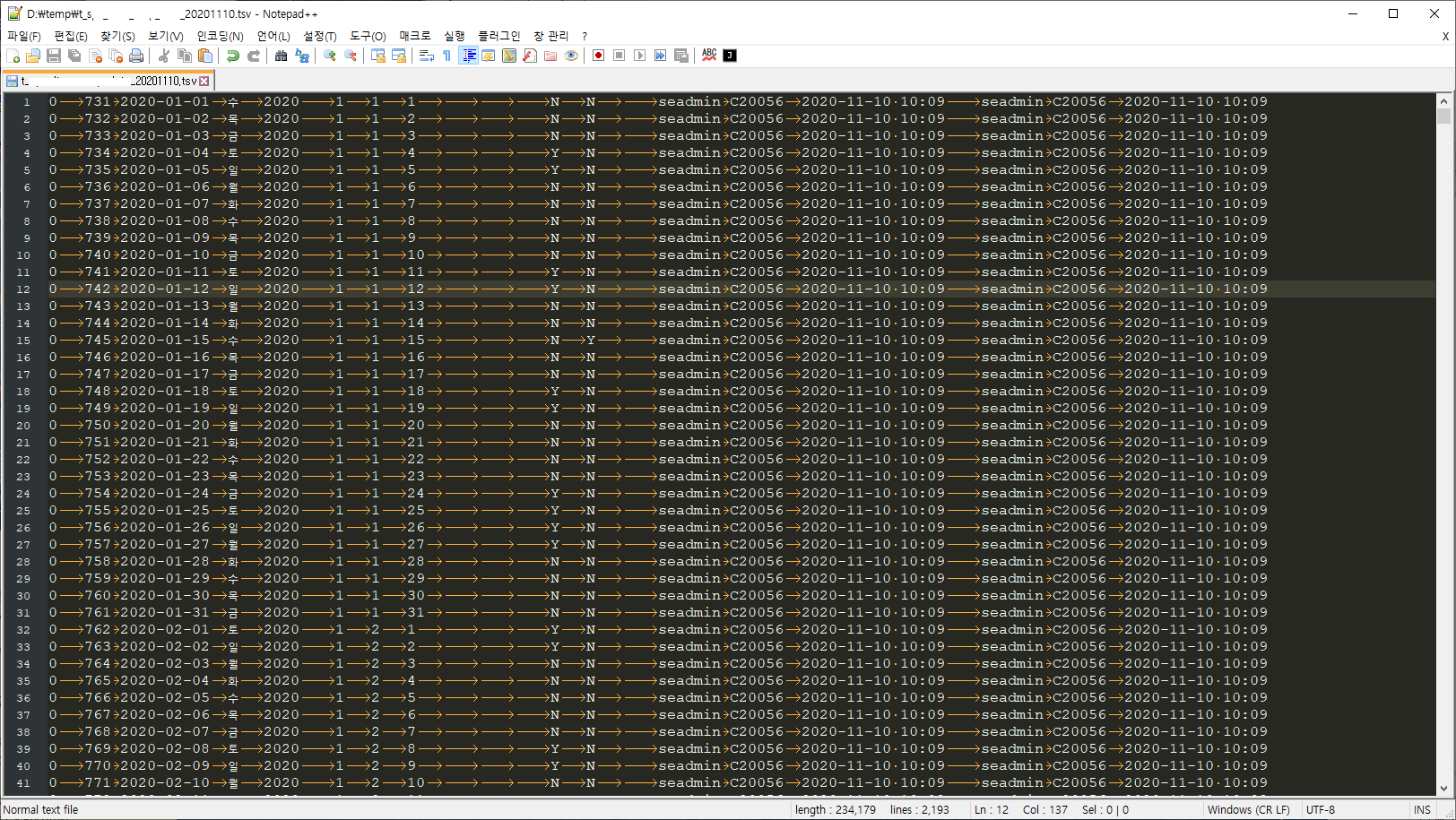Click line number 12 in the margin

coord(23,289)
